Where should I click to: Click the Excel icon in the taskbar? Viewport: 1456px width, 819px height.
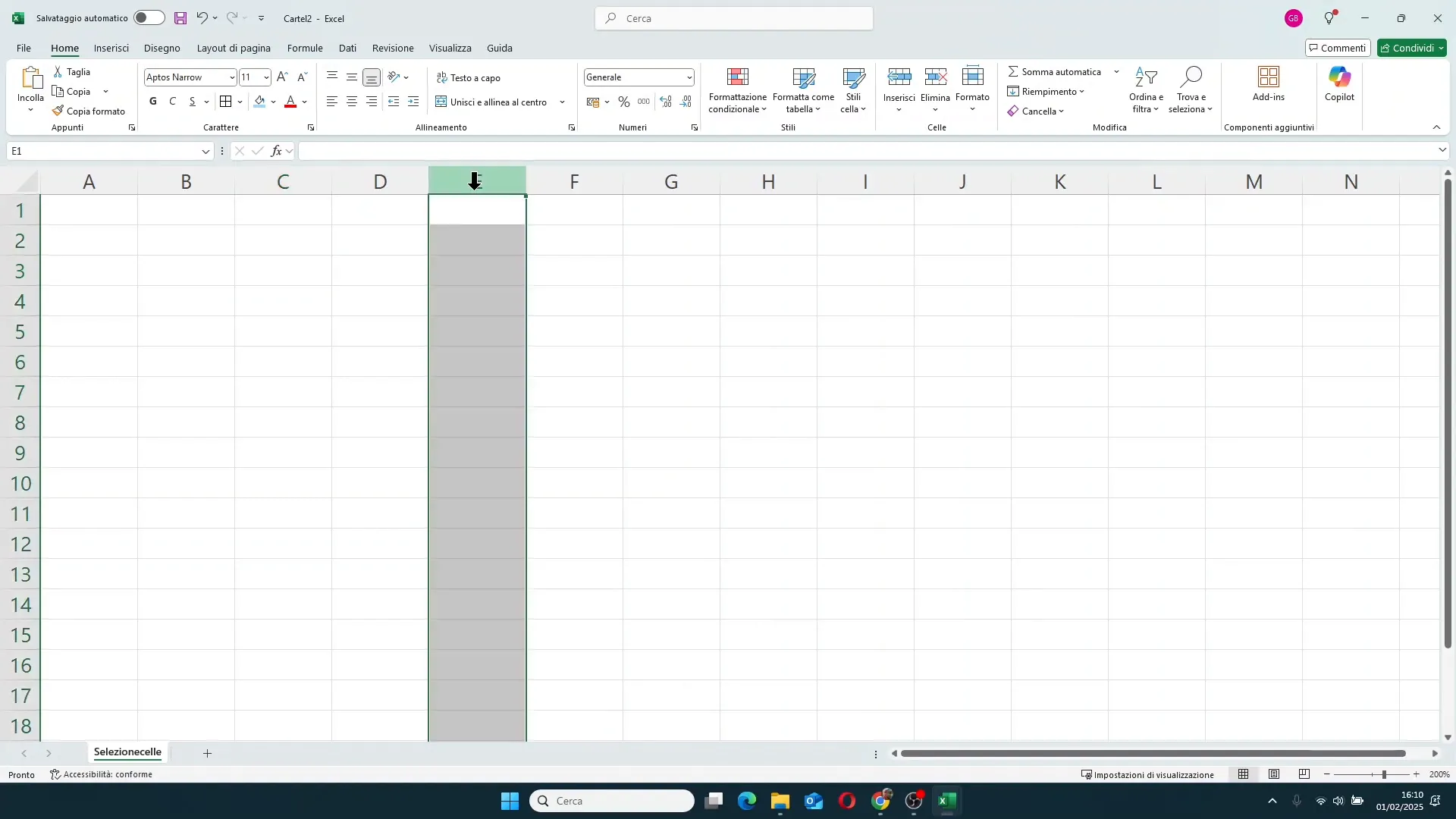(x=946, y=801)
